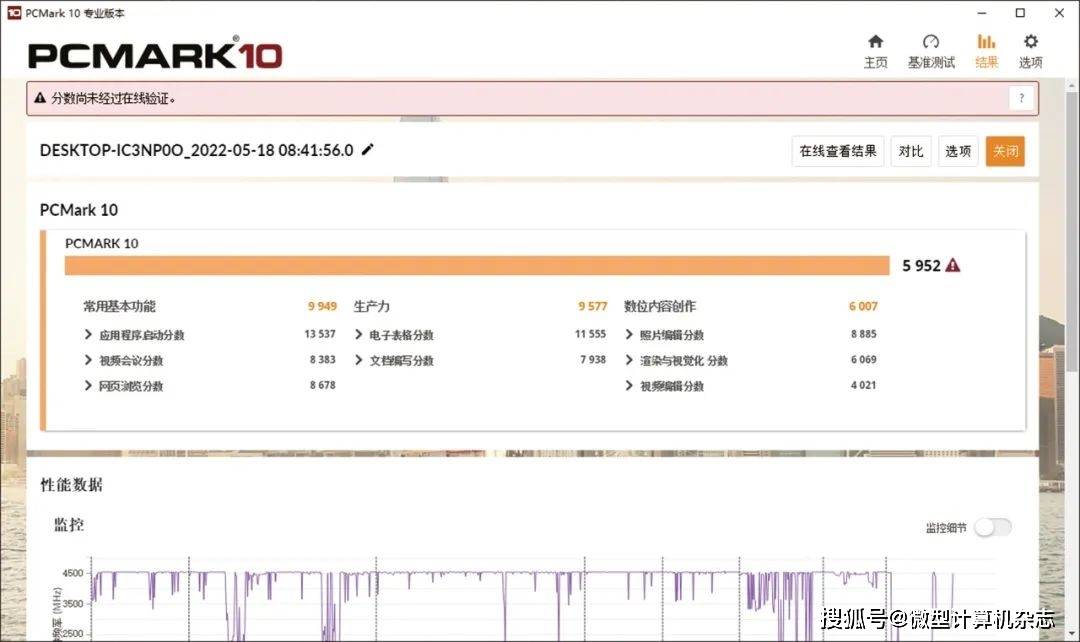Viewport: 1080px width, 642px height.
Task: Click the 生产力 score 9 577
Action: 592,306
